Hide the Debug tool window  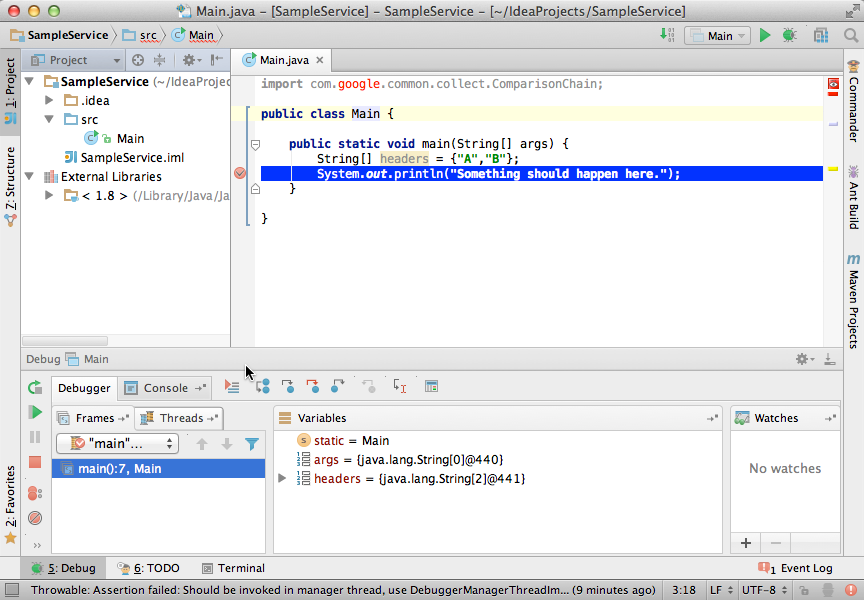830,359
